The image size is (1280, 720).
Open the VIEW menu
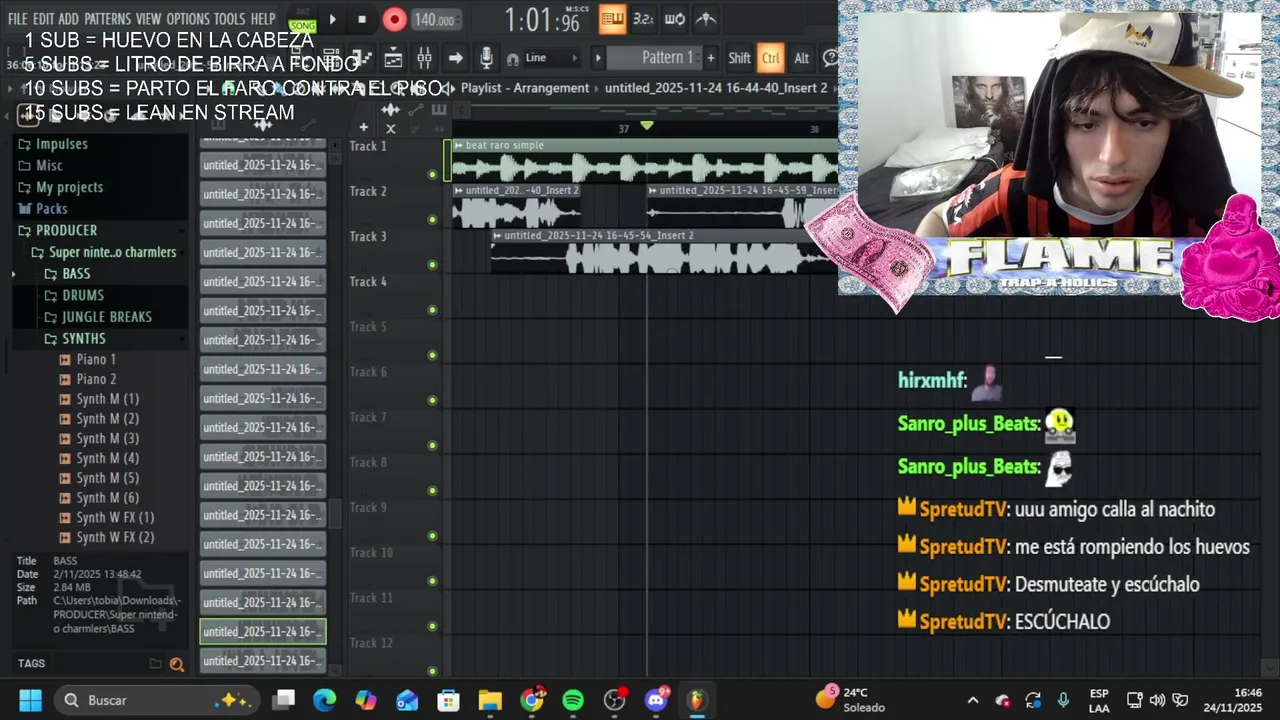[x=148, y=19]
